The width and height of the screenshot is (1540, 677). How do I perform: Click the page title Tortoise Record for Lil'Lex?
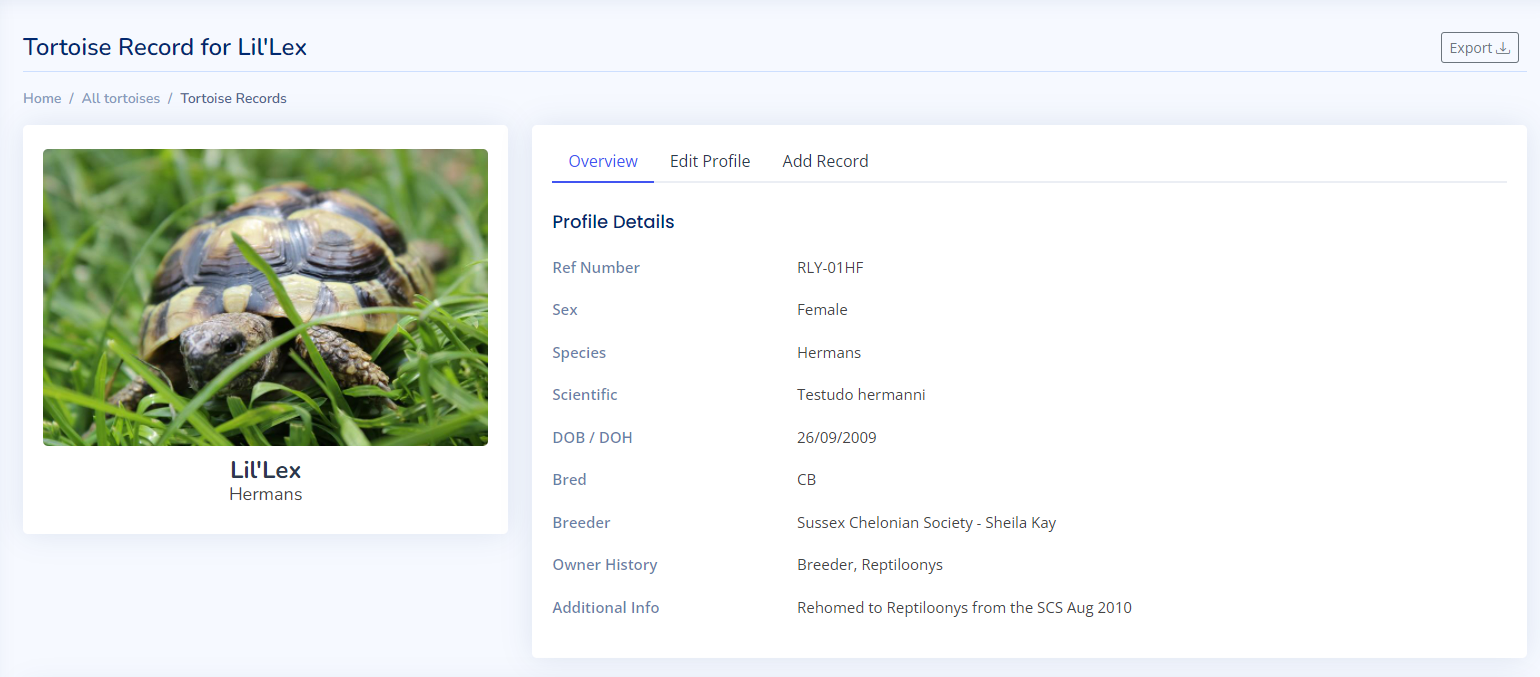(165, 47)
